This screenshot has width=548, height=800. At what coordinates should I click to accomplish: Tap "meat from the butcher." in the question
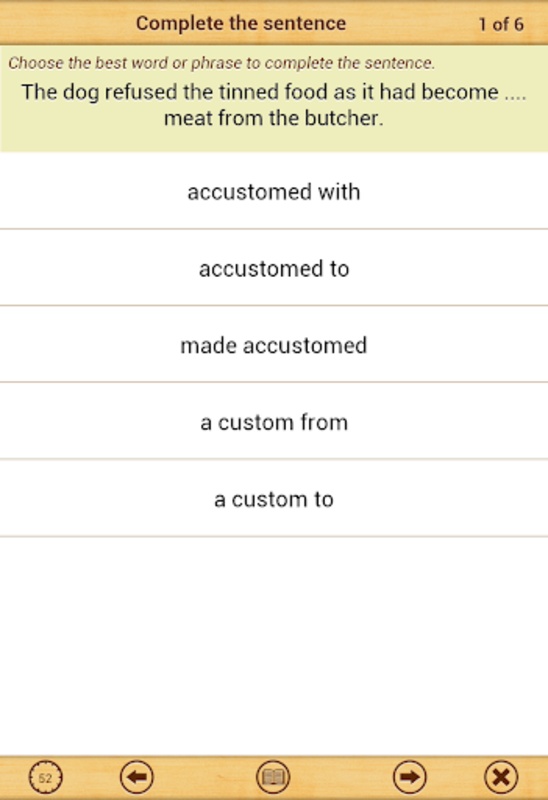click(x=273, y=118)
